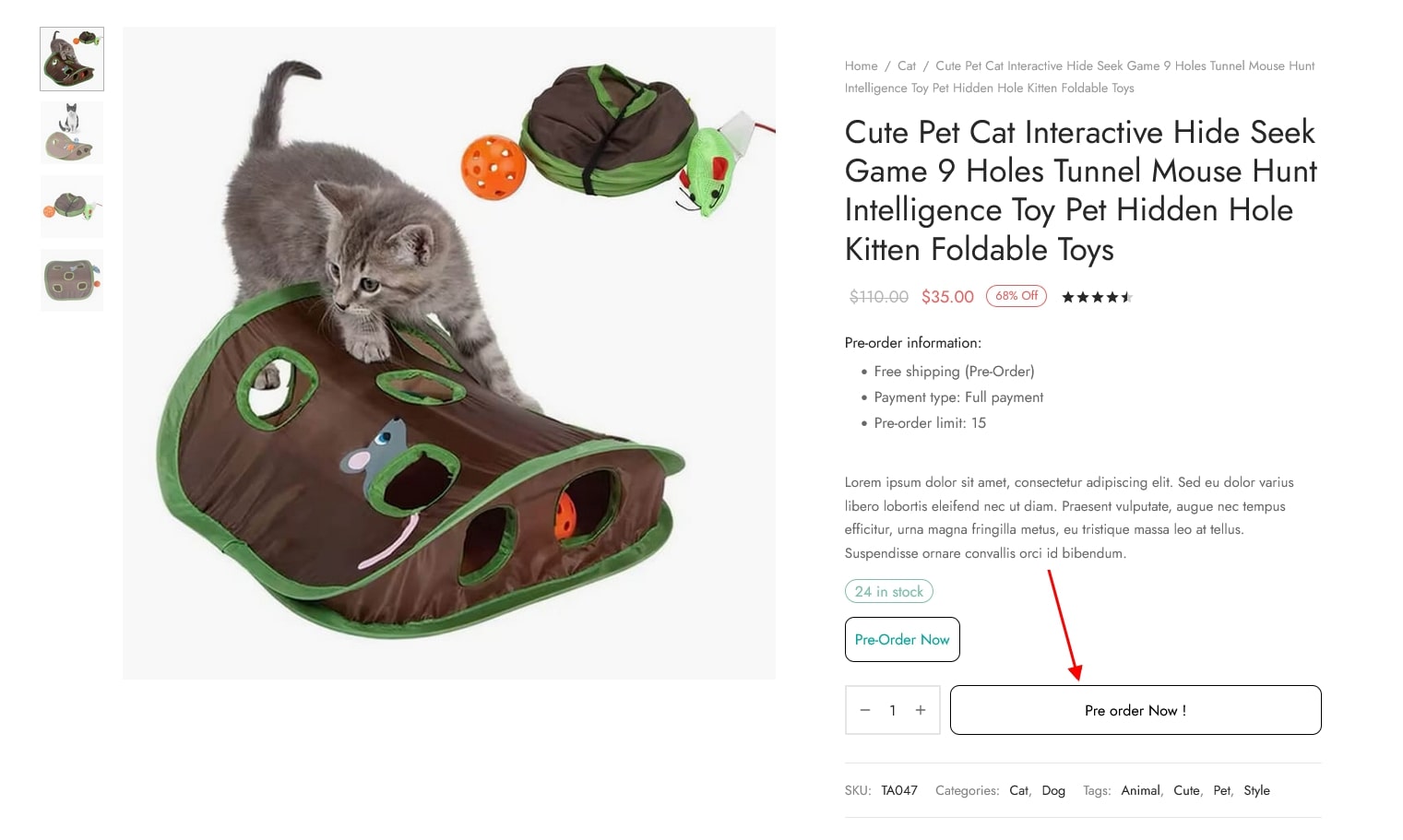Image resolution: width=1403 pixels, height=840 pixels.
Task: Click the plus quantity icon
Action: click(920, 710)
